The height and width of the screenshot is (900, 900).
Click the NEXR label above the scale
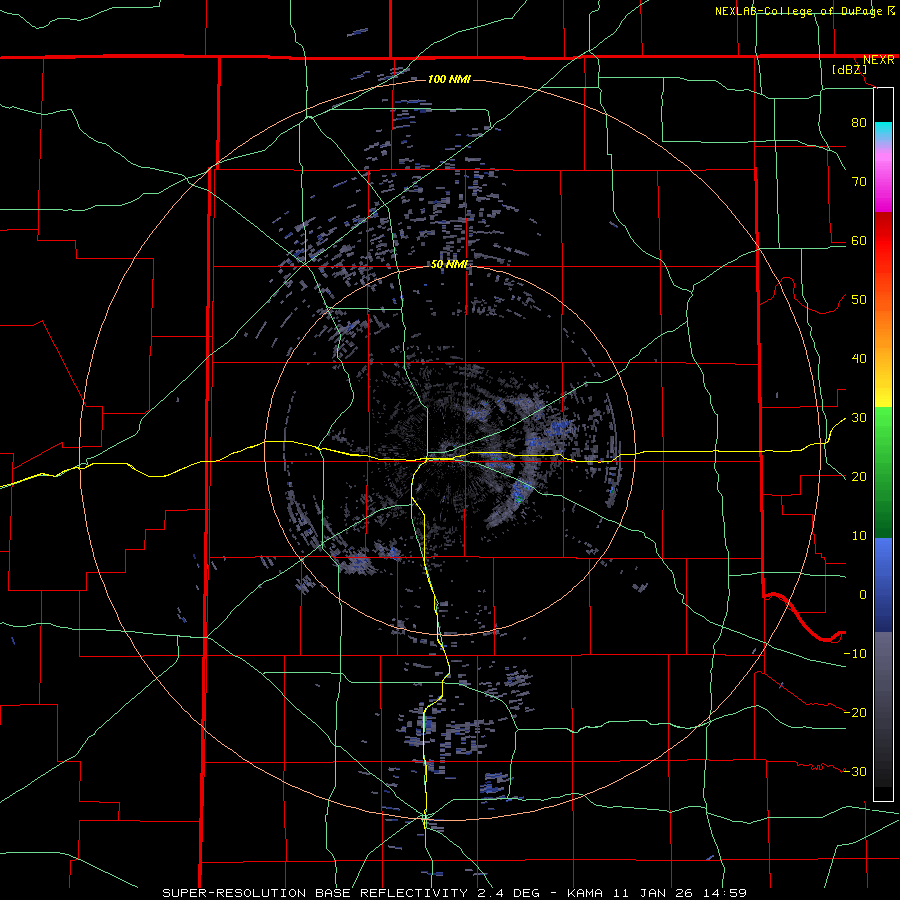coord(878,60)
